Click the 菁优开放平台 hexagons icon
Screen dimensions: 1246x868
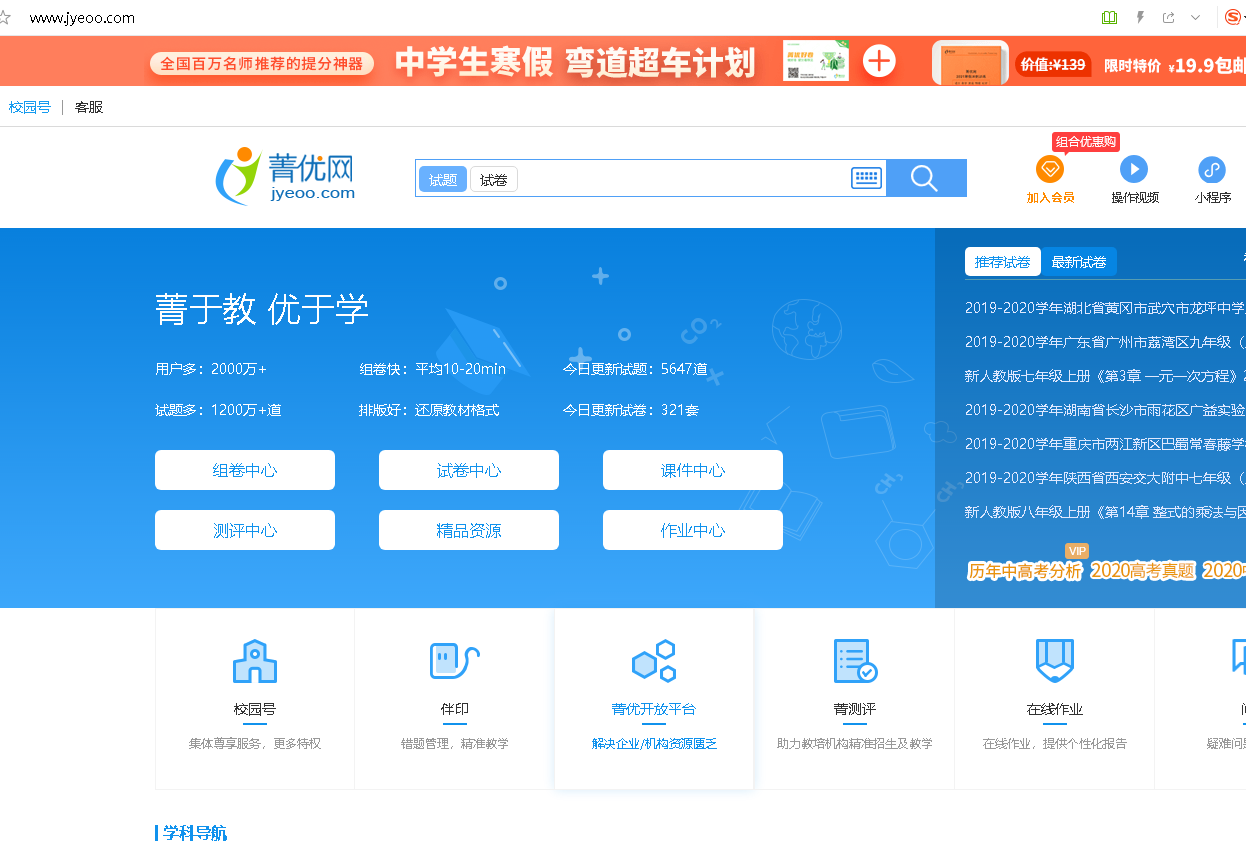click(654, 661)
